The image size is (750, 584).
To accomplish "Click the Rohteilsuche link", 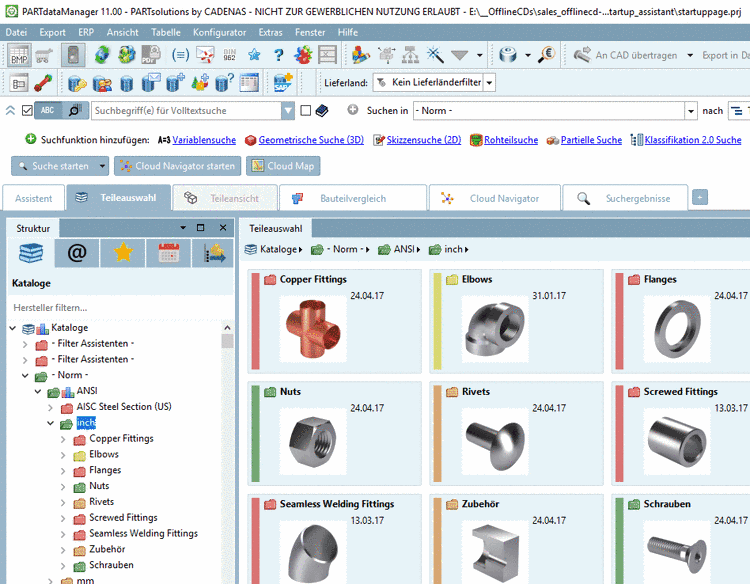I will pyautogui.click(x=511, y=140).
